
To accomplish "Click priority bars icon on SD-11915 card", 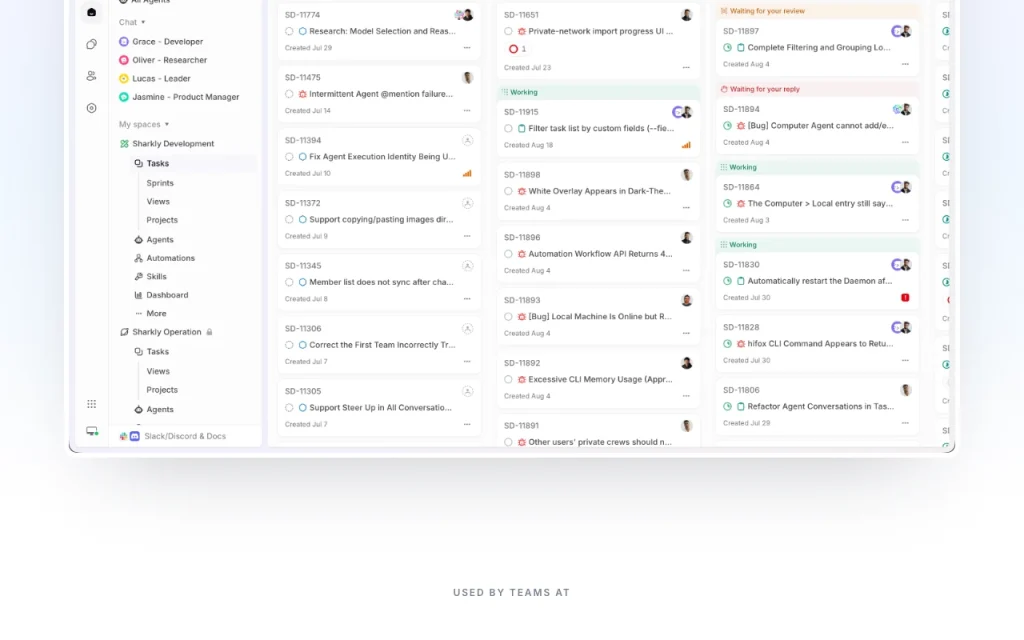I will [686, 145].
